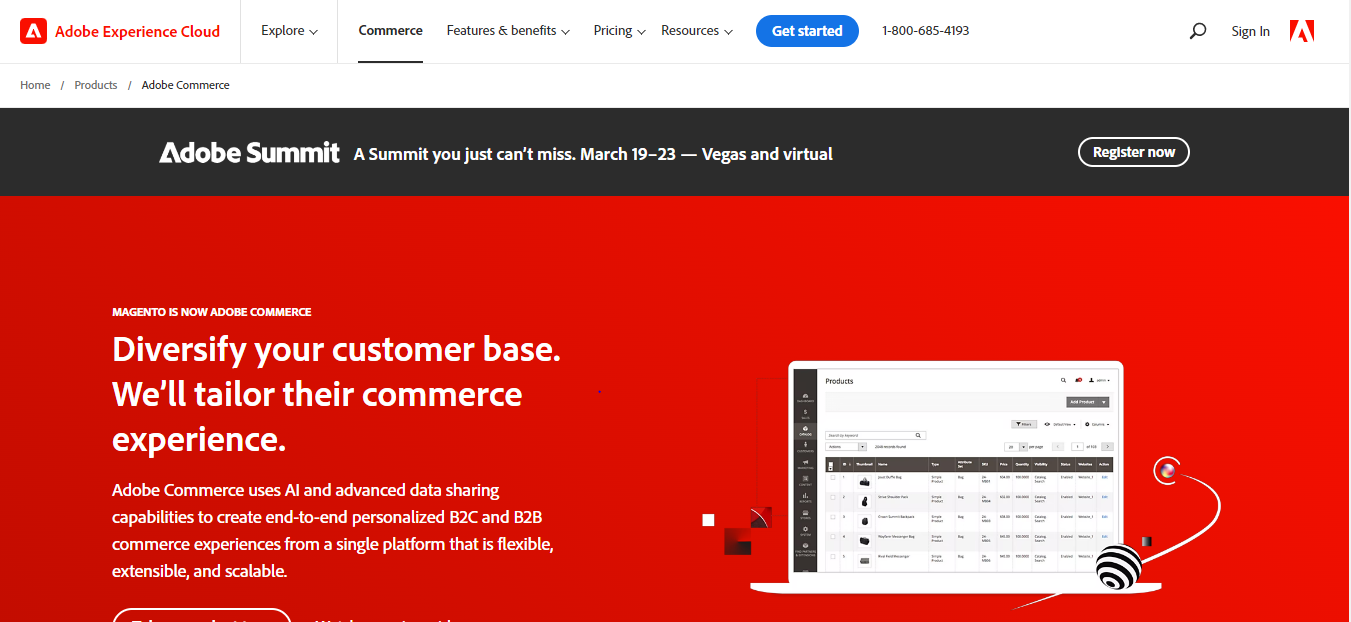
Task: Click the Adobe Experience Cloud brand text
Action: [x=137, y=31]
